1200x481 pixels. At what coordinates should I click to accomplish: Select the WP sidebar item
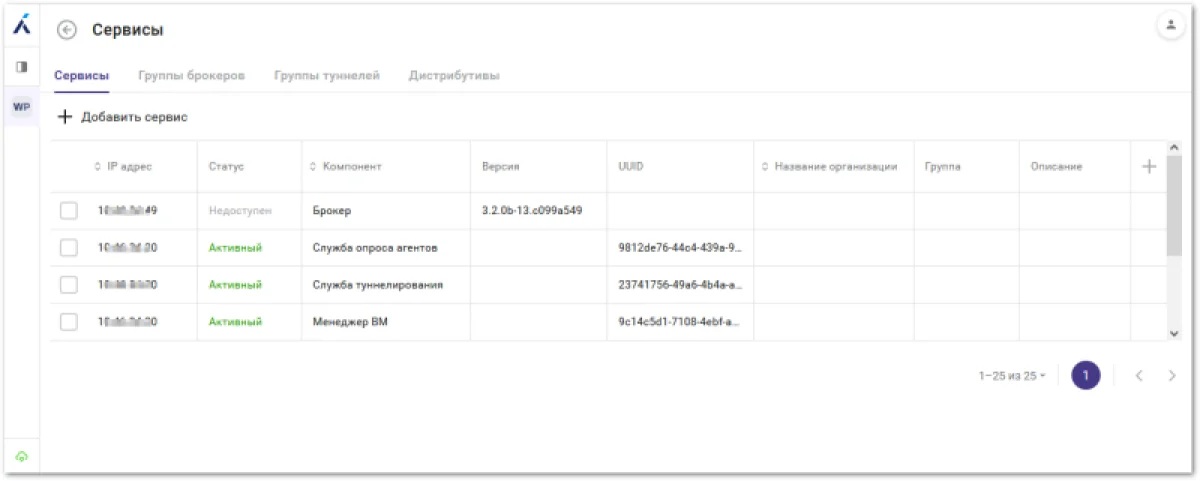pos(21,106)
